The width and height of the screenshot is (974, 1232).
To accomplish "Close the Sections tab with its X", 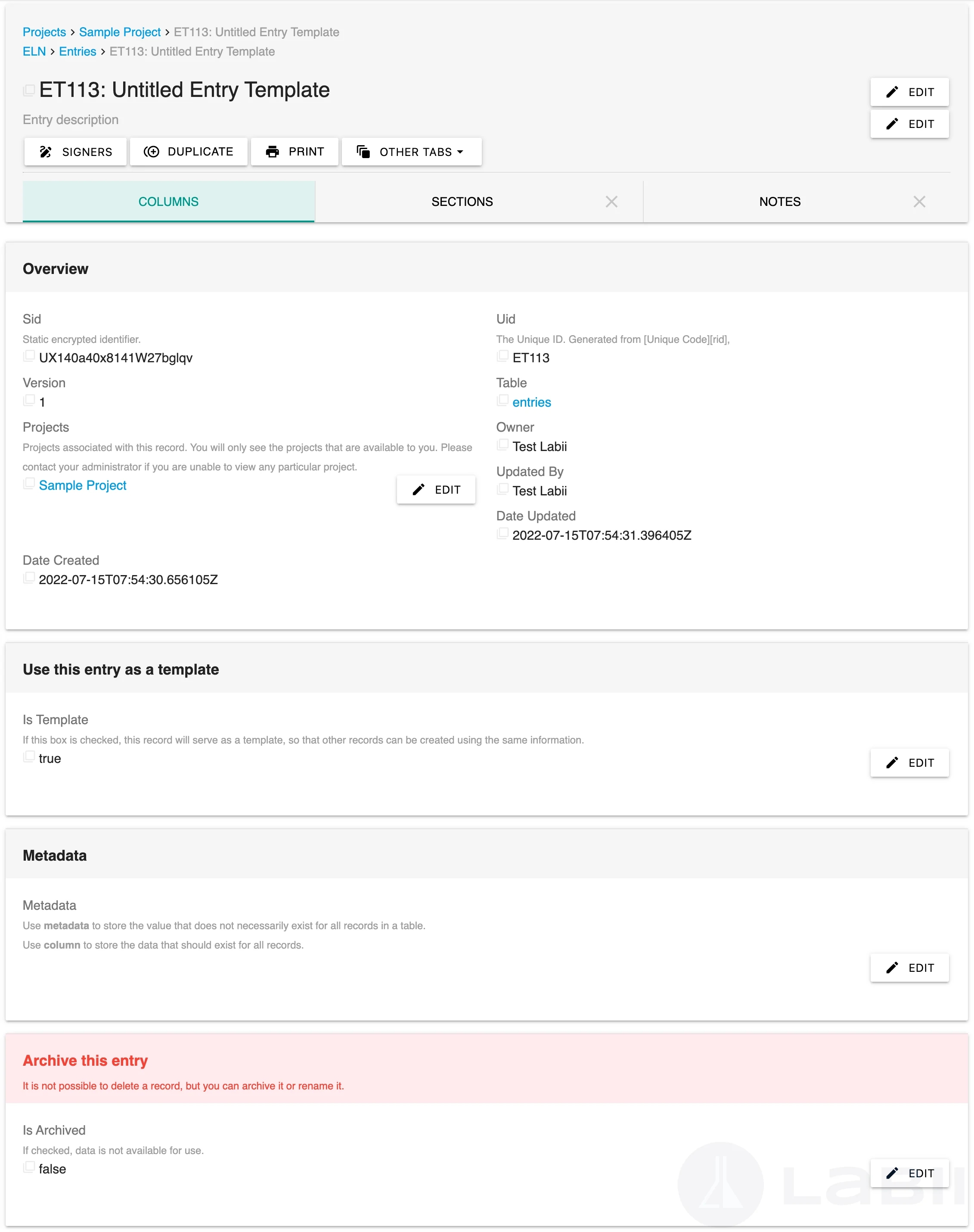I will coord(611,202).
